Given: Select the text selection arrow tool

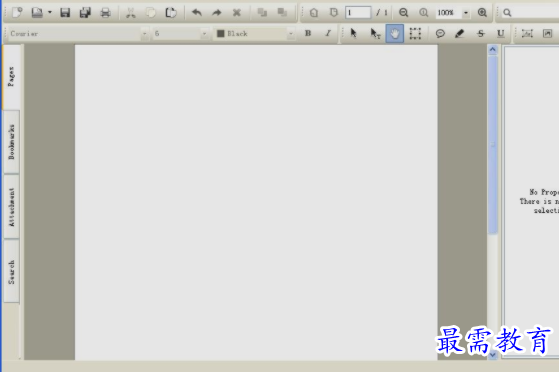Looking at the screenshot, I should tap(375, 34).
